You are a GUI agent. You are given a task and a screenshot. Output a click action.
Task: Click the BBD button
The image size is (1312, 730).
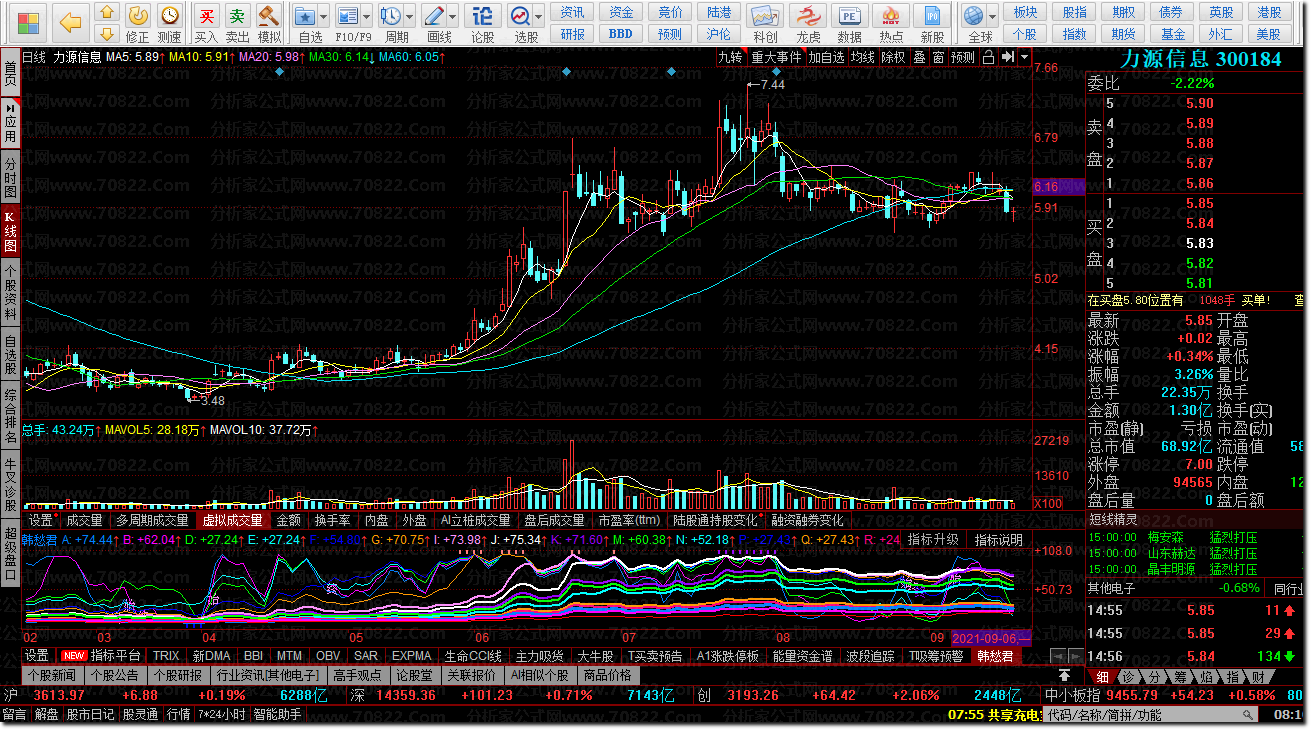[x=621, y=33]
